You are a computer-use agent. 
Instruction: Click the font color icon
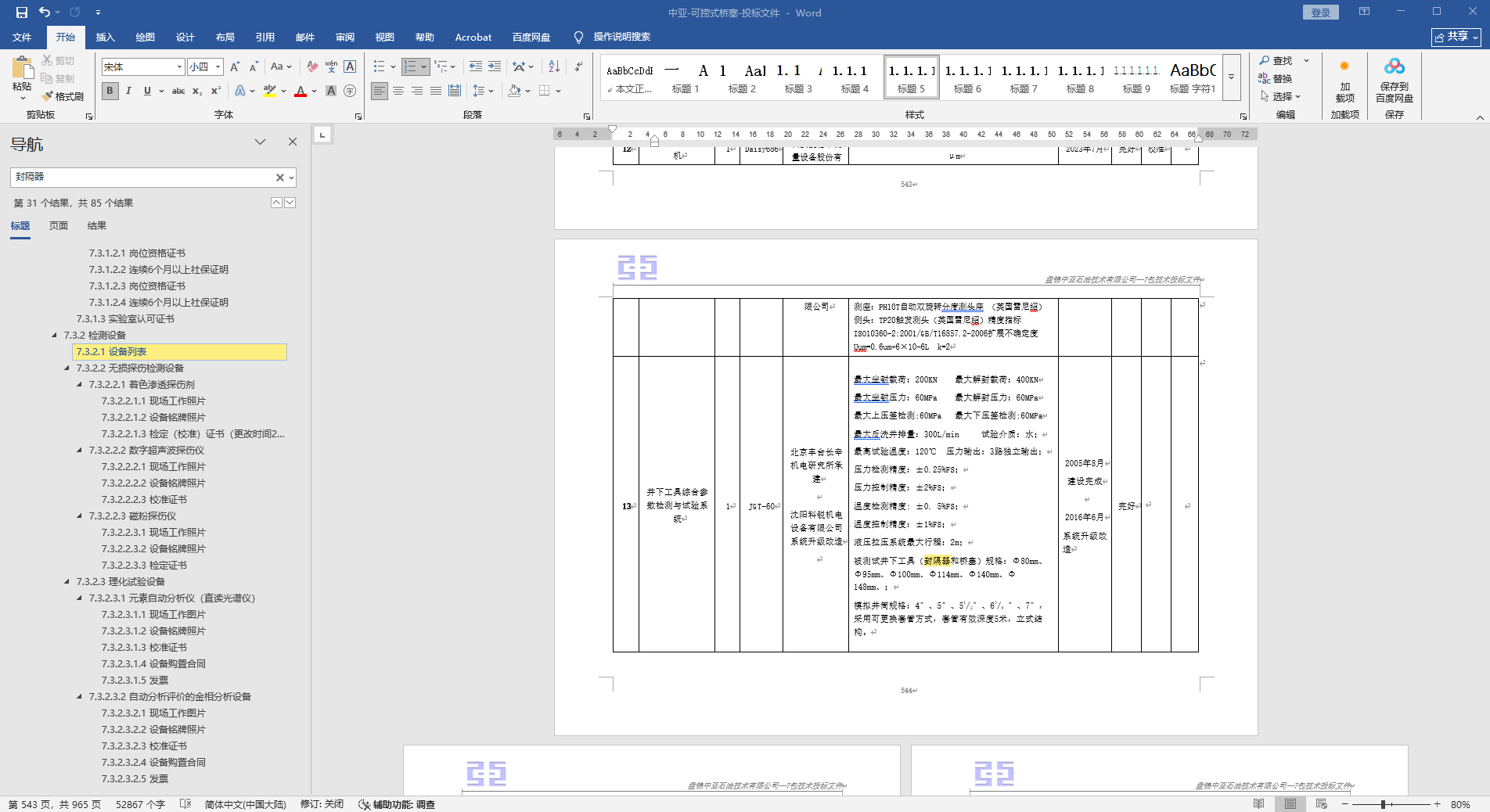pos(301,92)
